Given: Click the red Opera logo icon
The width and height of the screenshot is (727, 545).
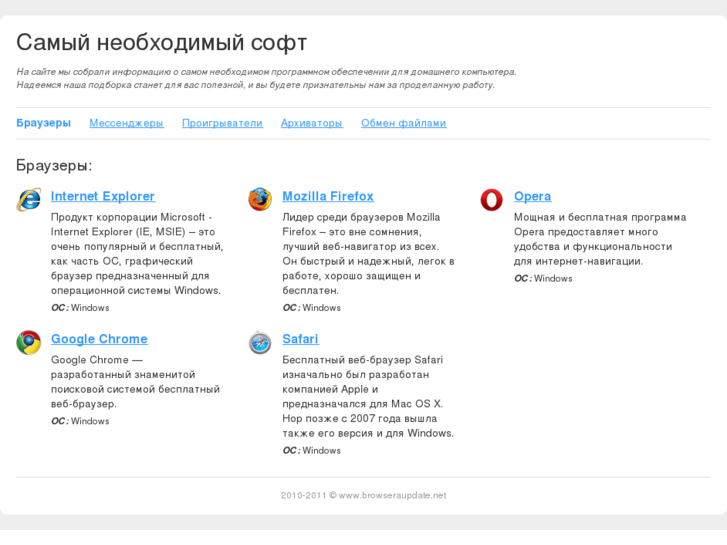Looking at the screenshot, I should coord(491,199).
